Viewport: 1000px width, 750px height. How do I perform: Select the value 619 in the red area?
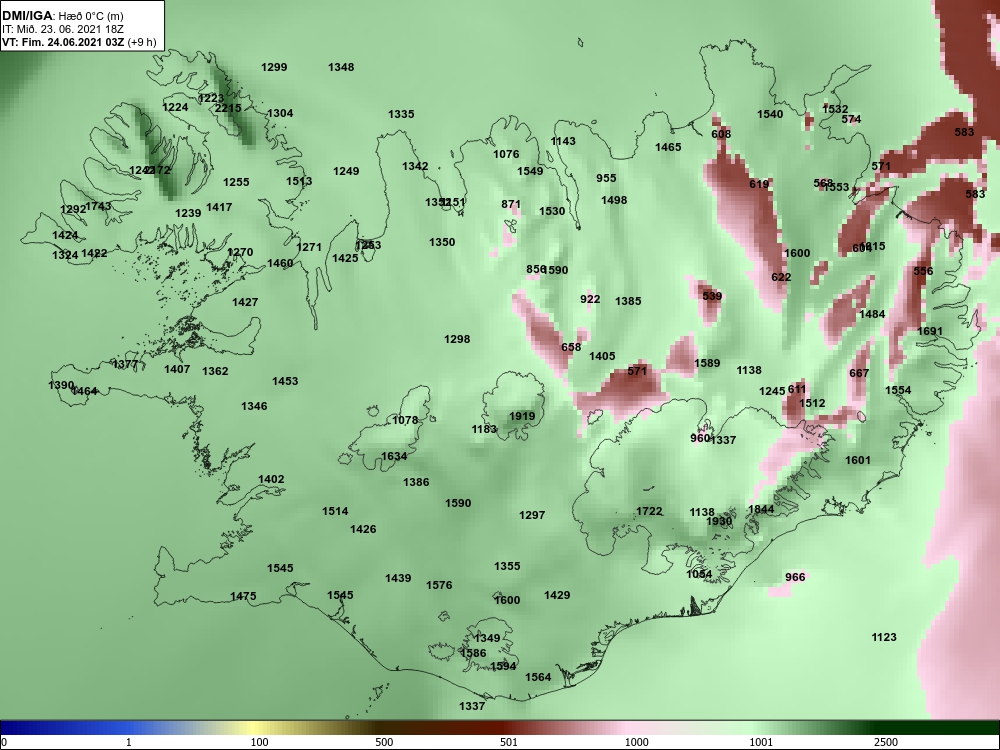coord(759,184)
